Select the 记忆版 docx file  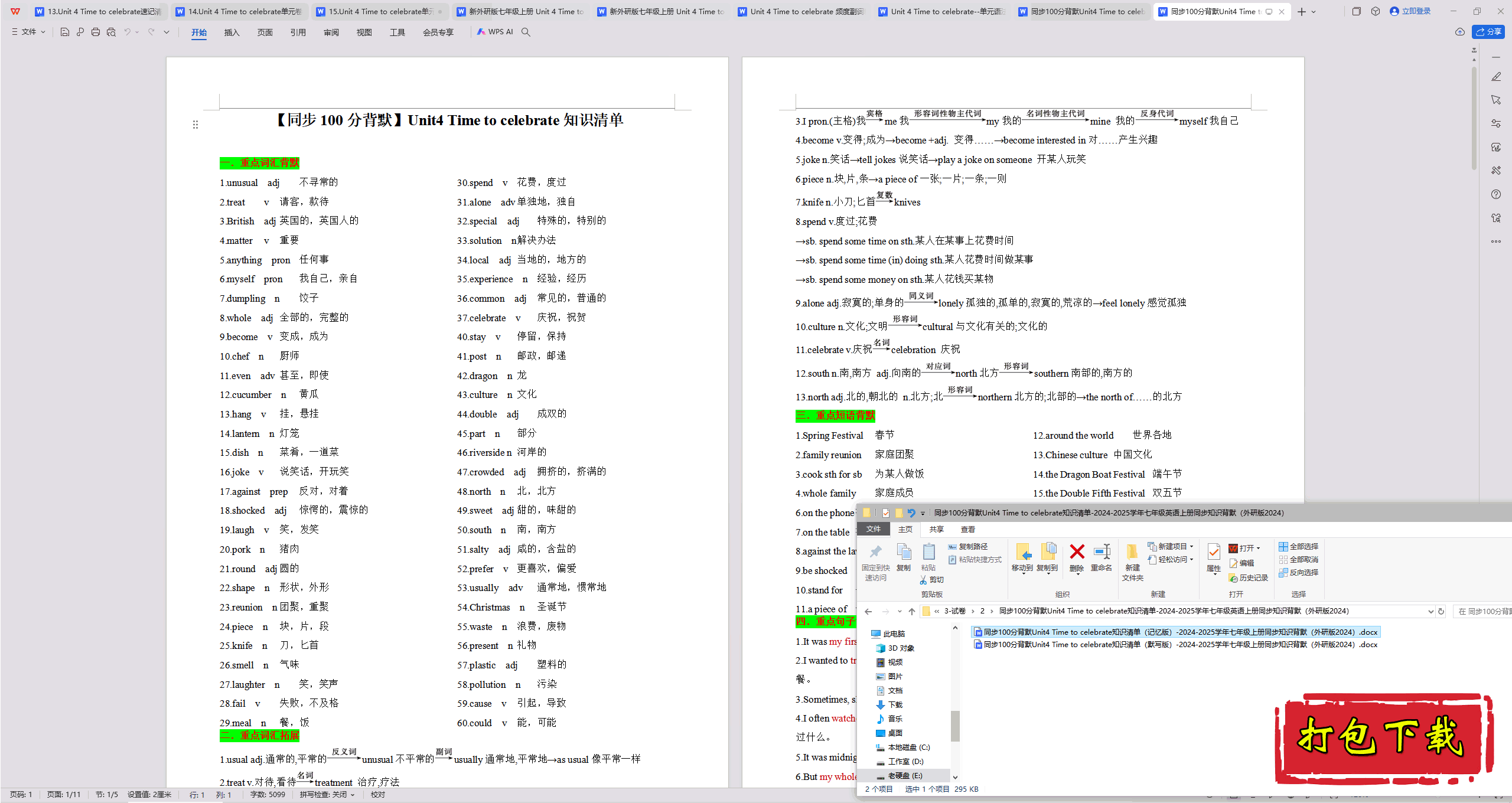coord(1175,632)
